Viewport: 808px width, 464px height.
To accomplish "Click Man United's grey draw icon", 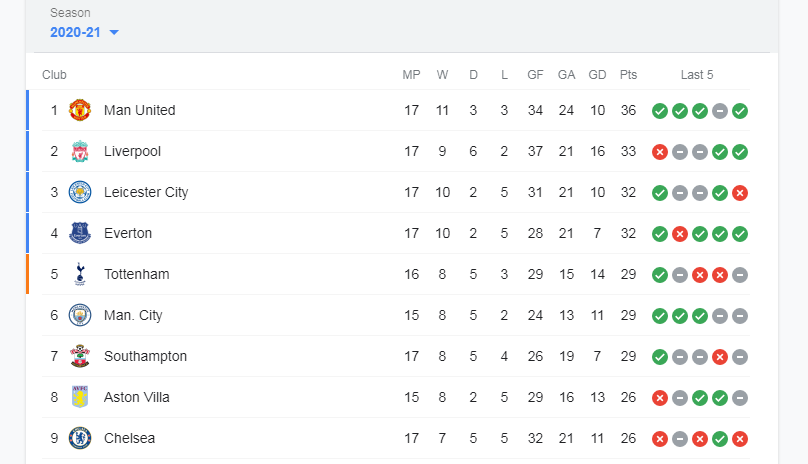I will [x=720, y=111].
